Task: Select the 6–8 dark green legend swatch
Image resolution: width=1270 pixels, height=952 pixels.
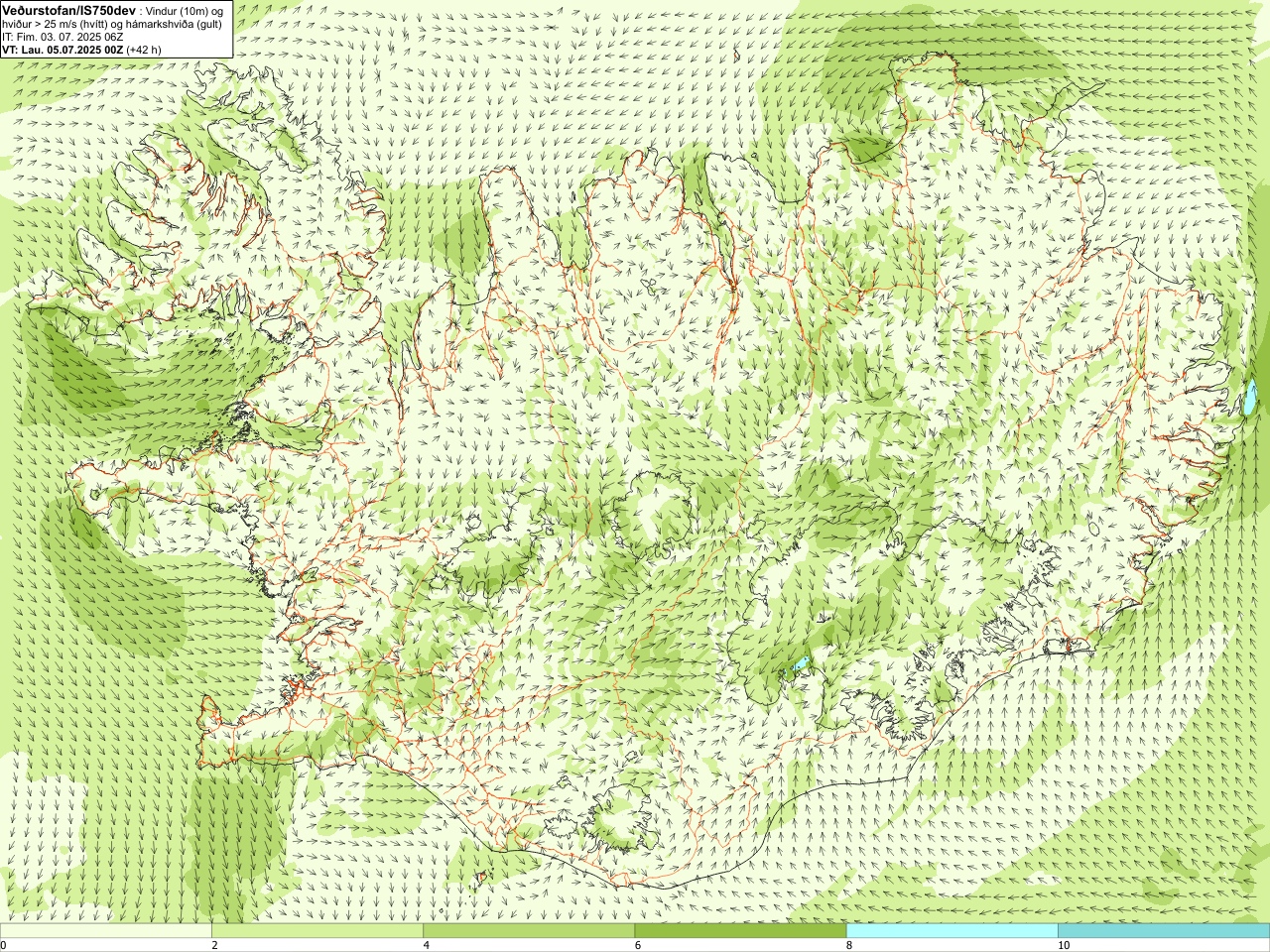Action: pos(740,931)
